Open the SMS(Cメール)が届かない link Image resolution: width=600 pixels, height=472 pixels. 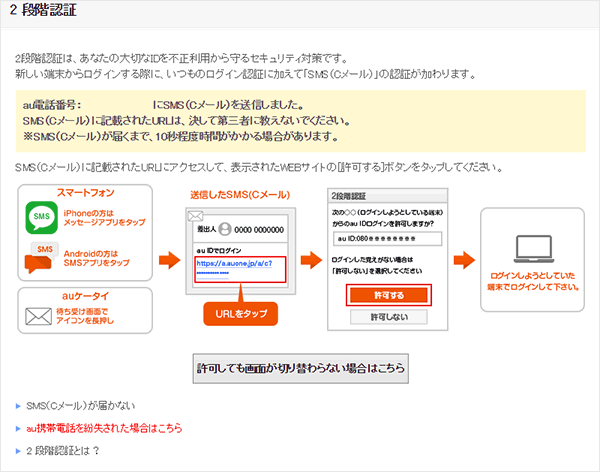pyautogui.click(x=80, y=406)
